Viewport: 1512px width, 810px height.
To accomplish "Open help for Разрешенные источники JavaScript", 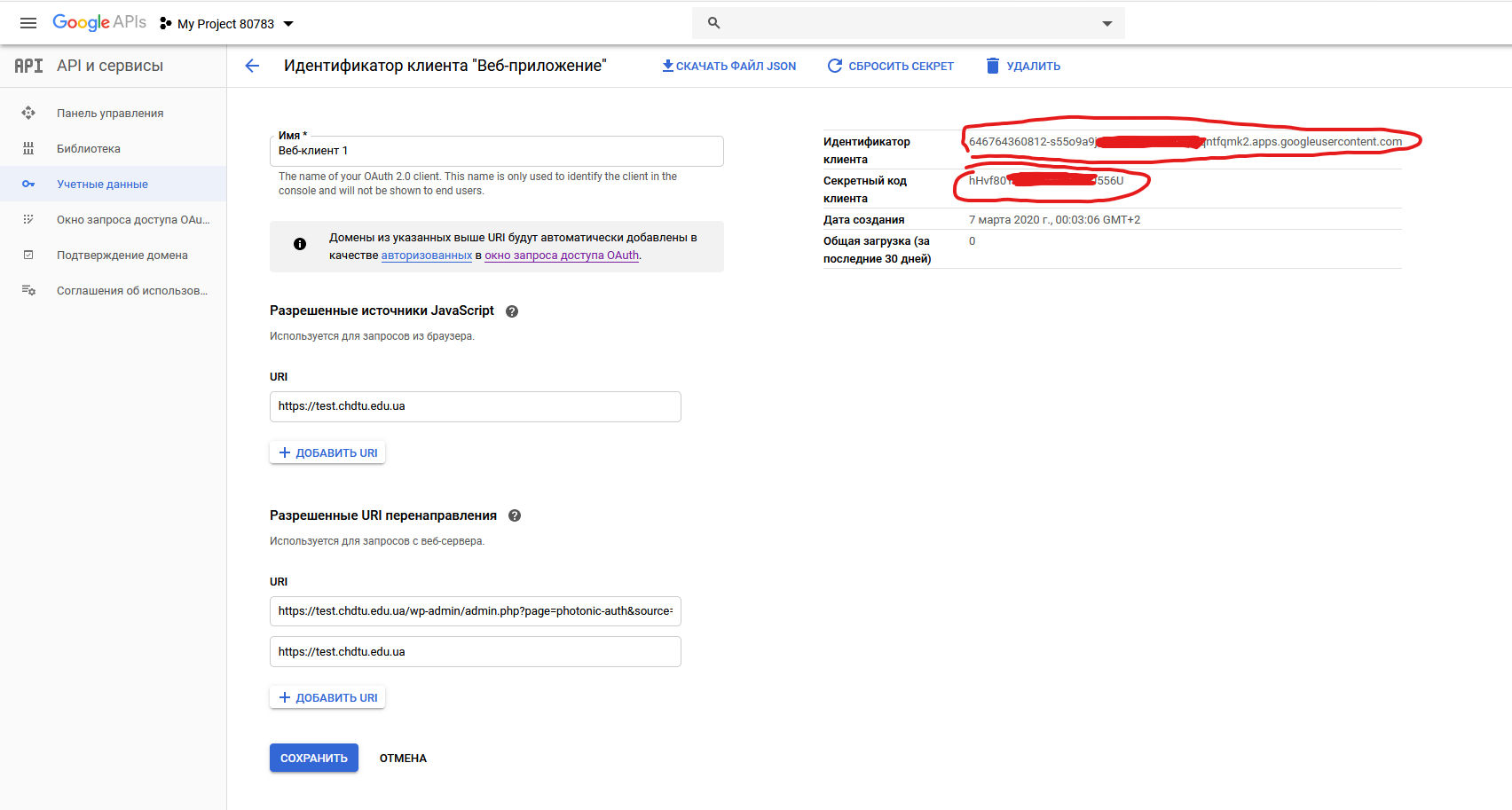I will tap(512, 311).
